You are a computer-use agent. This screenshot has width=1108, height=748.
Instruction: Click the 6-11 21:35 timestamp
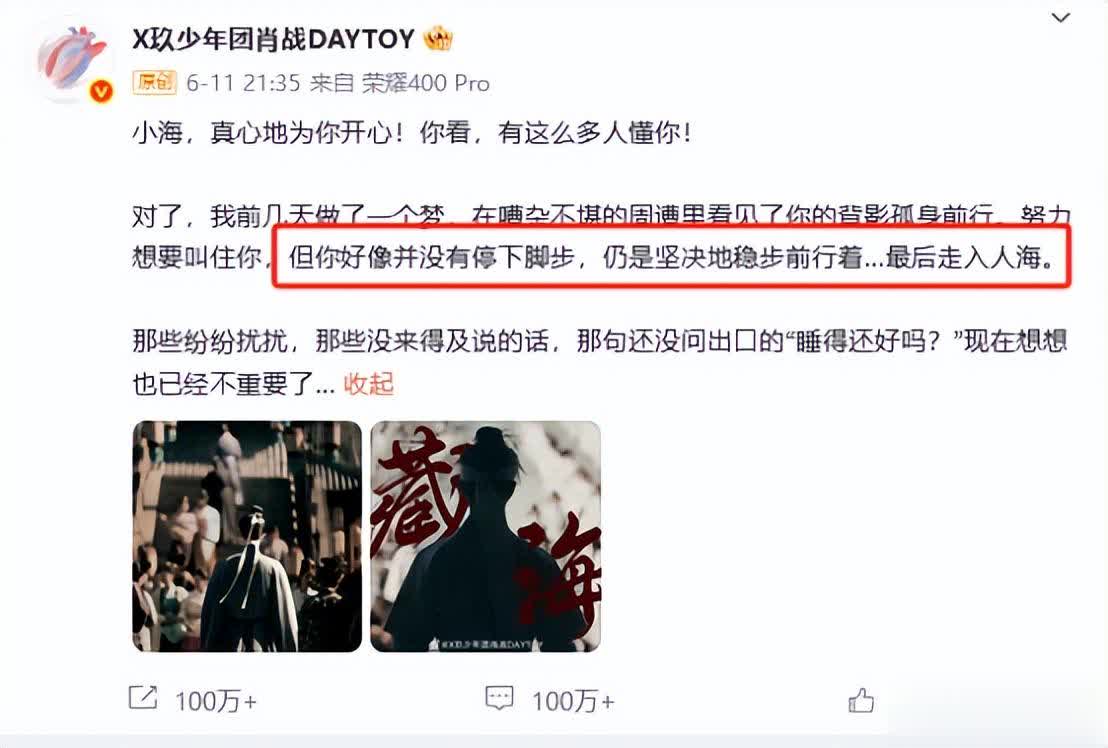[x=243, y=83]
